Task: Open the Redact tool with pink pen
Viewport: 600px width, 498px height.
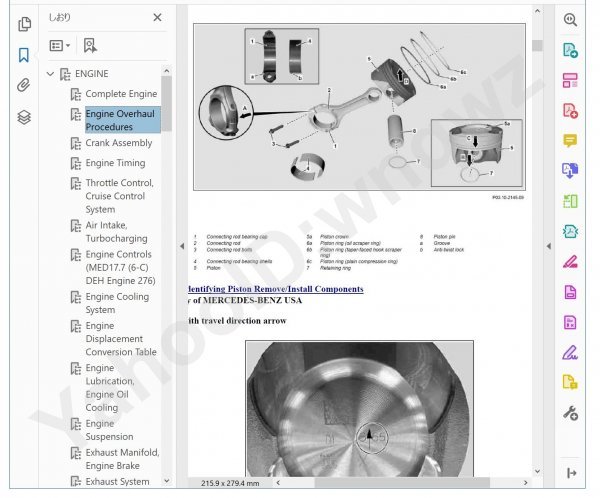Action: click(570, 262)
